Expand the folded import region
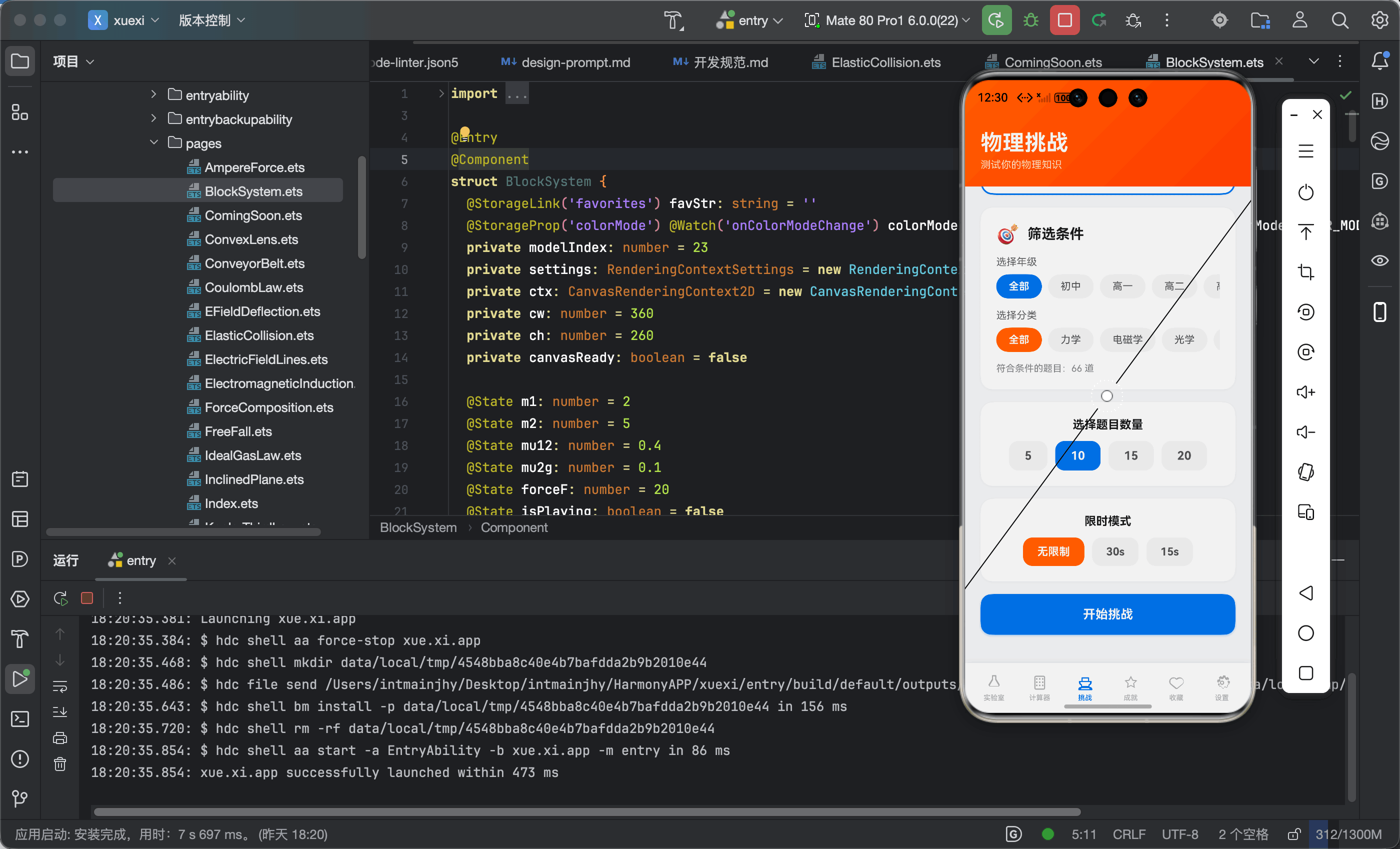 tap(441, 93)
